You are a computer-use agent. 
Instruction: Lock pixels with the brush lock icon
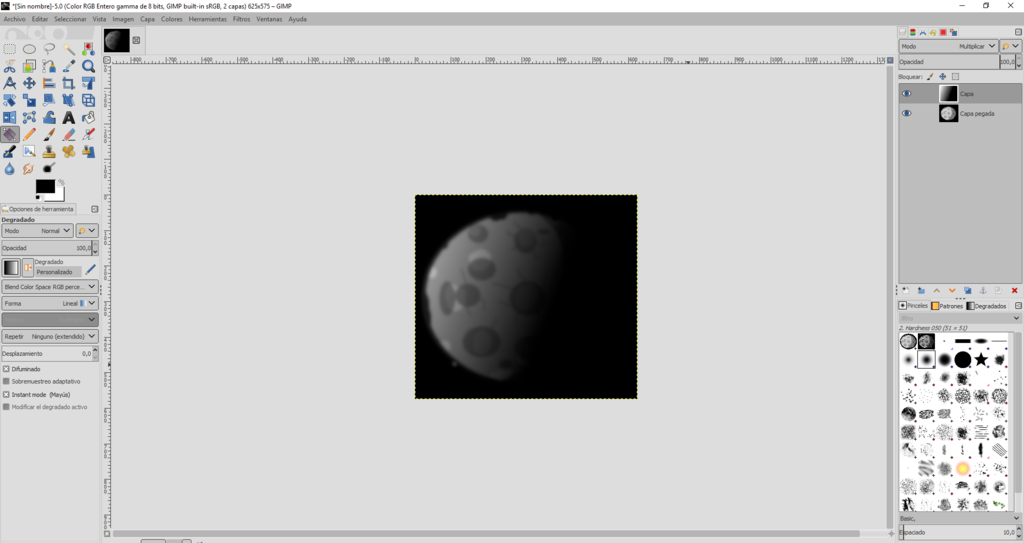[930, 76]
